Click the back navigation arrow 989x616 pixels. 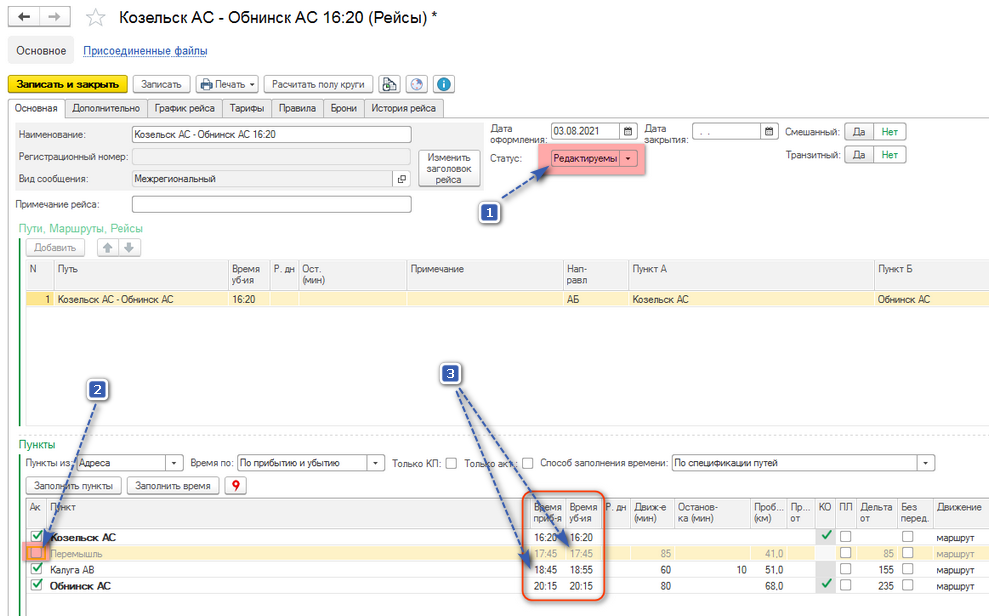click(24, 17)
